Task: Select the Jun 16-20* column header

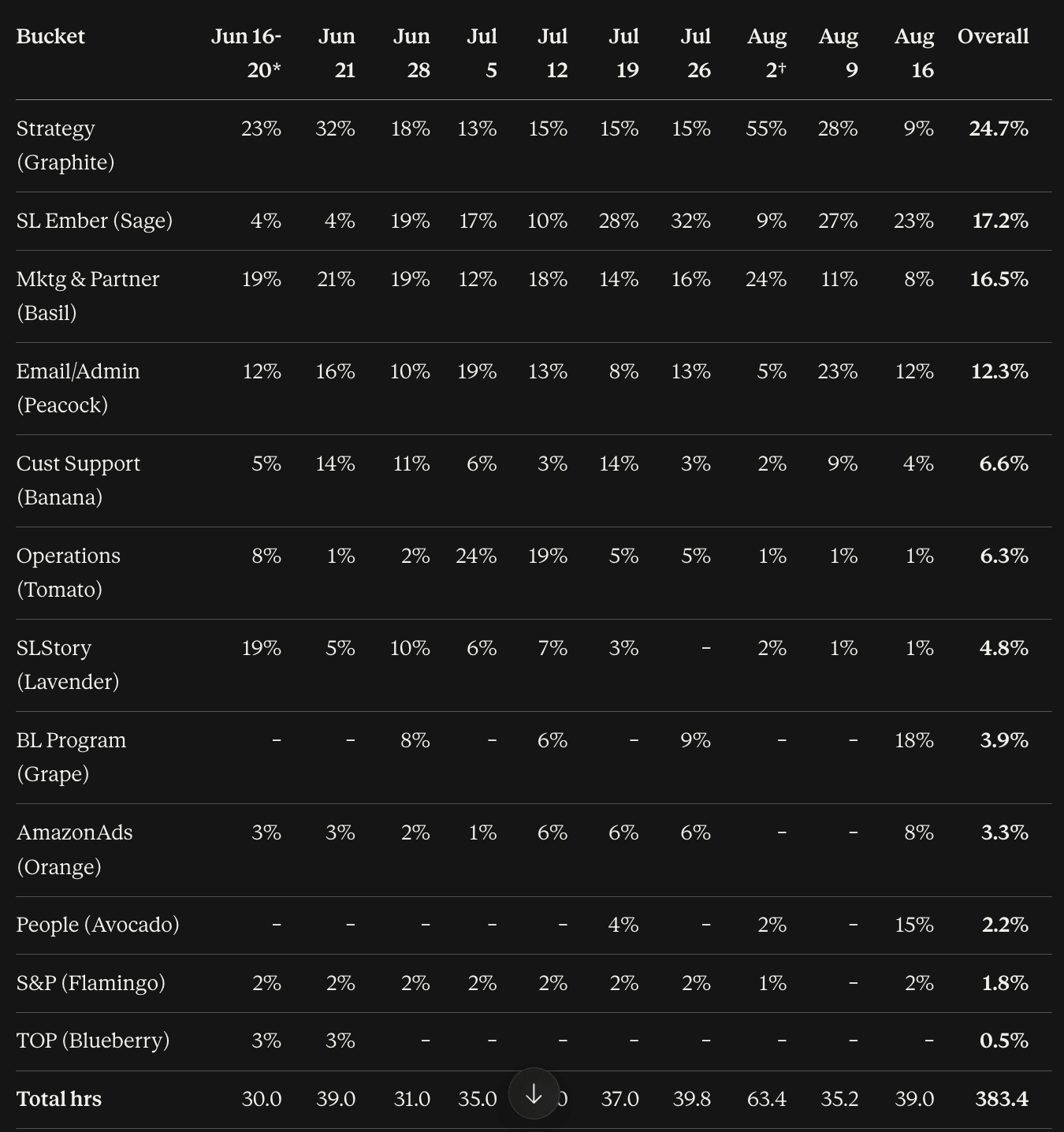Action: coord(246,53)
